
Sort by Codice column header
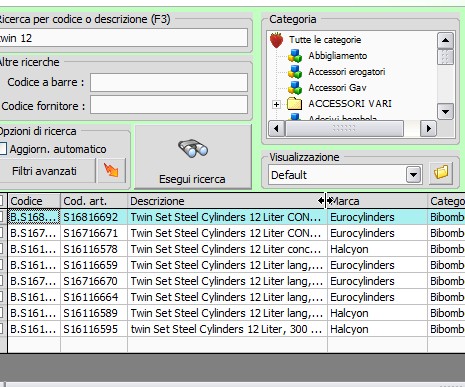34,201
